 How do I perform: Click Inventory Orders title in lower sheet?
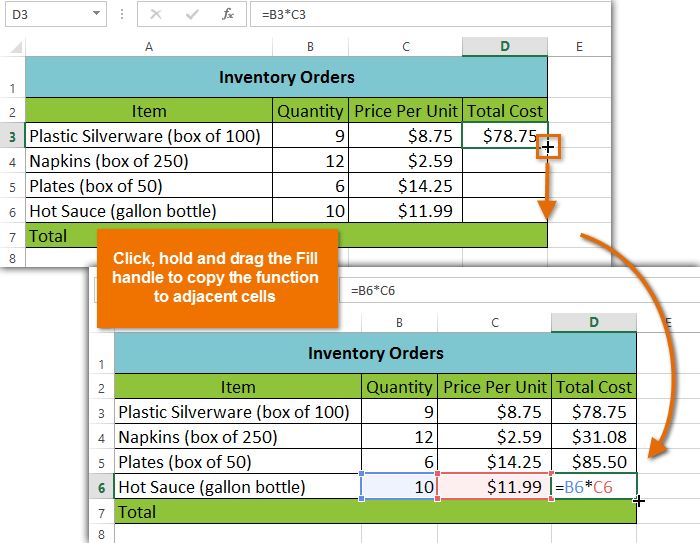(375, 353)
